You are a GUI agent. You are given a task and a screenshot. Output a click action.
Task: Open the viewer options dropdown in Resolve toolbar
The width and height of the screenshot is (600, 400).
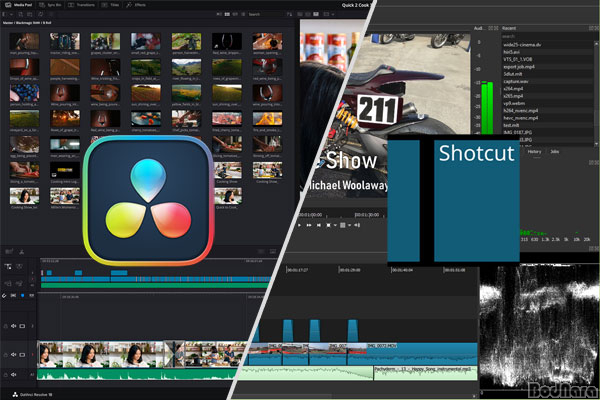(x=333, y=14)
